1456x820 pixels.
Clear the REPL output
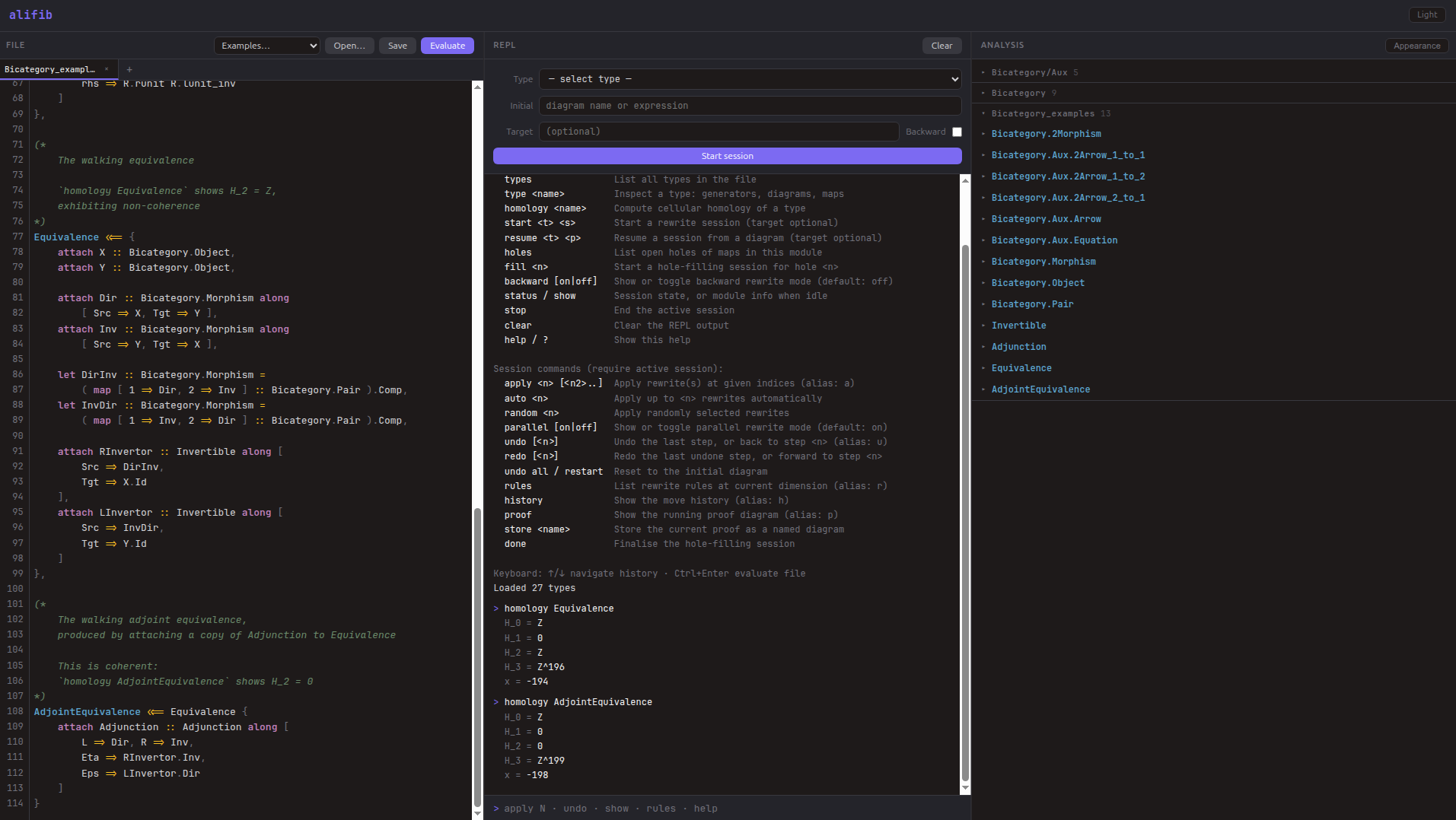click(x=941, y=46)
